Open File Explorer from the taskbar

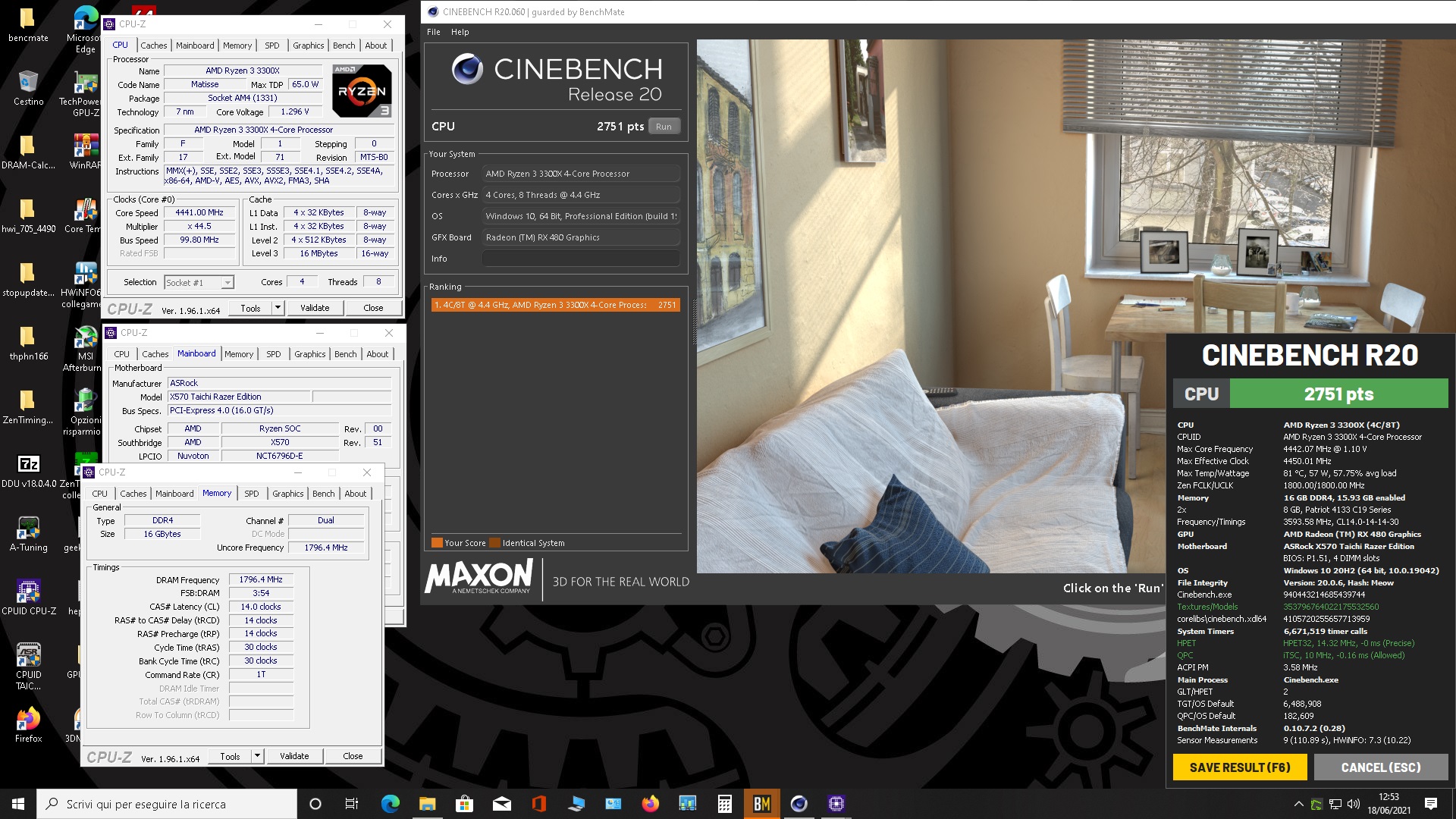pyautogui.click(x=427, y=804)
